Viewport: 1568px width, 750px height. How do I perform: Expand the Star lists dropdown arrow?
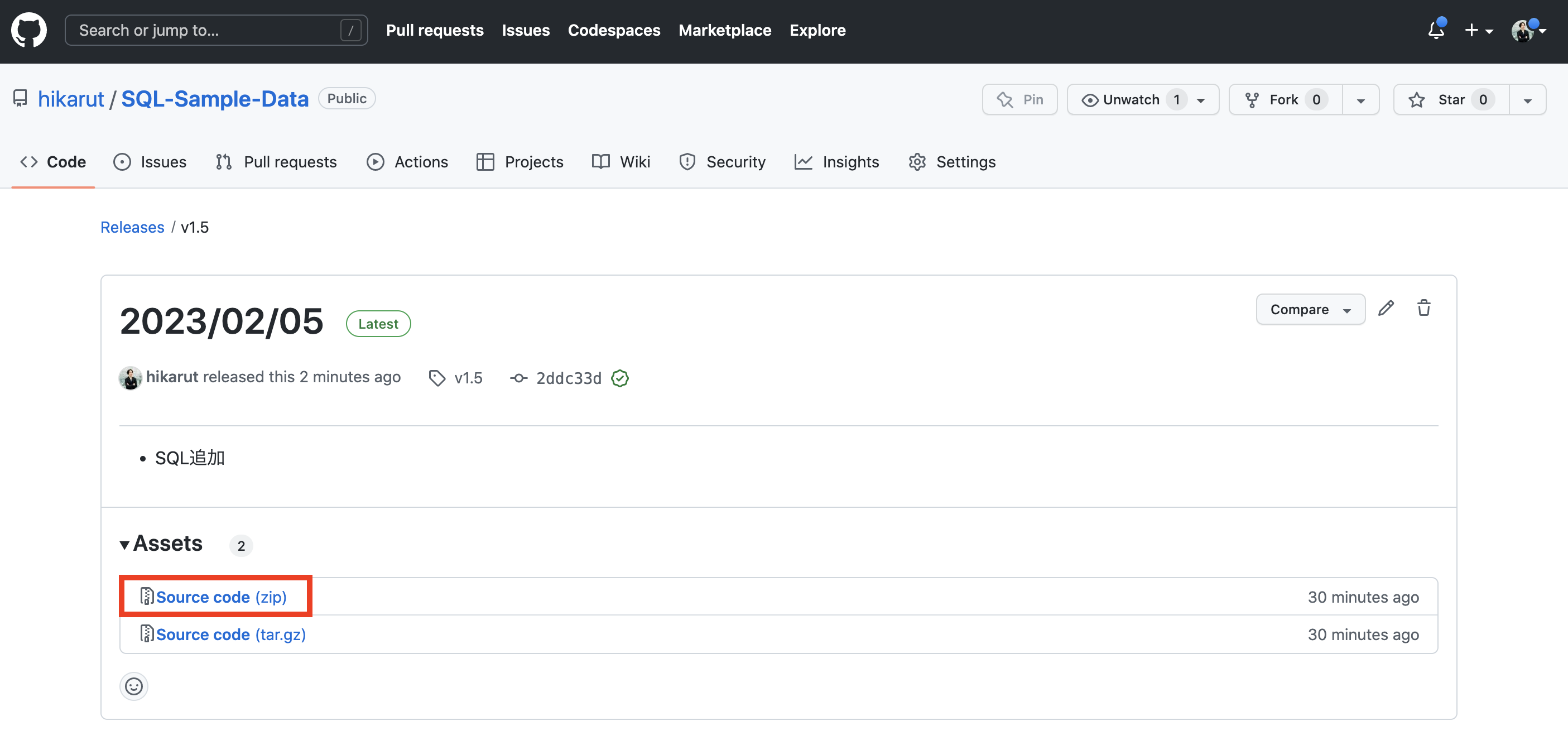pyautogui.click(x=1527, y=100)
